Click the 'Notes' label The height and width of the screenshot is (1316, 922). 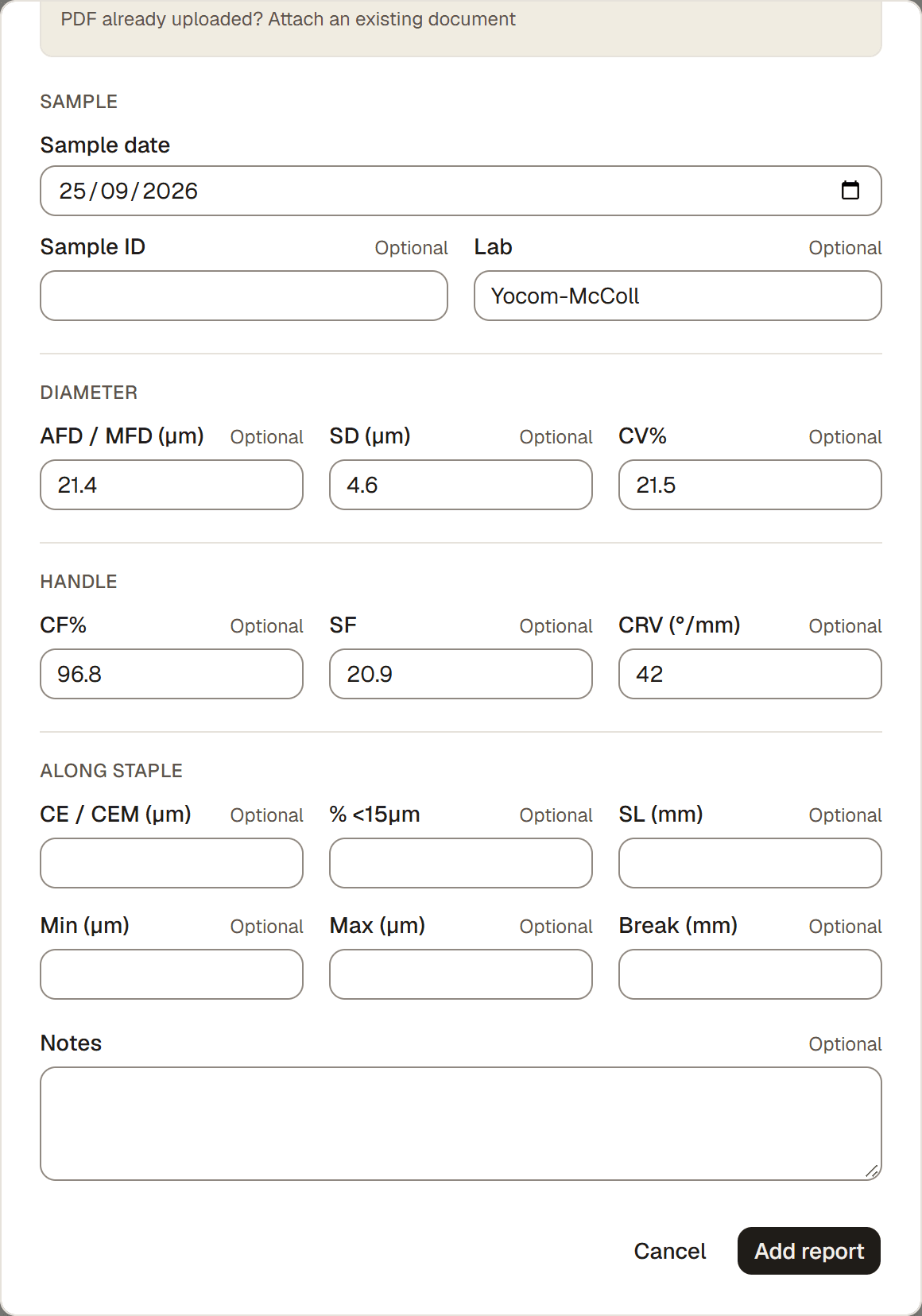pyautogui.click(x=71, y=1043)
